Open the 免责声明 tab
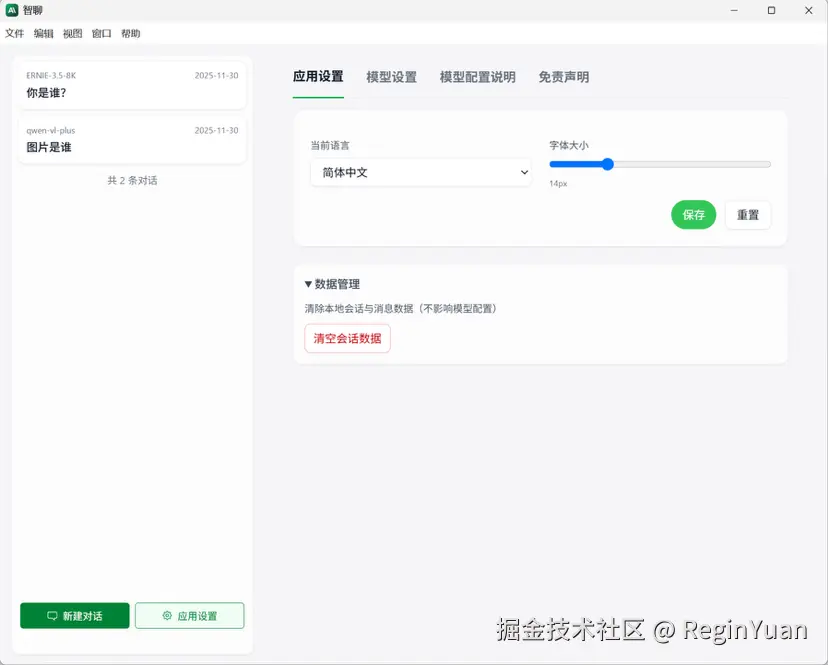828x665 pixels. click(x=563, y=76)
